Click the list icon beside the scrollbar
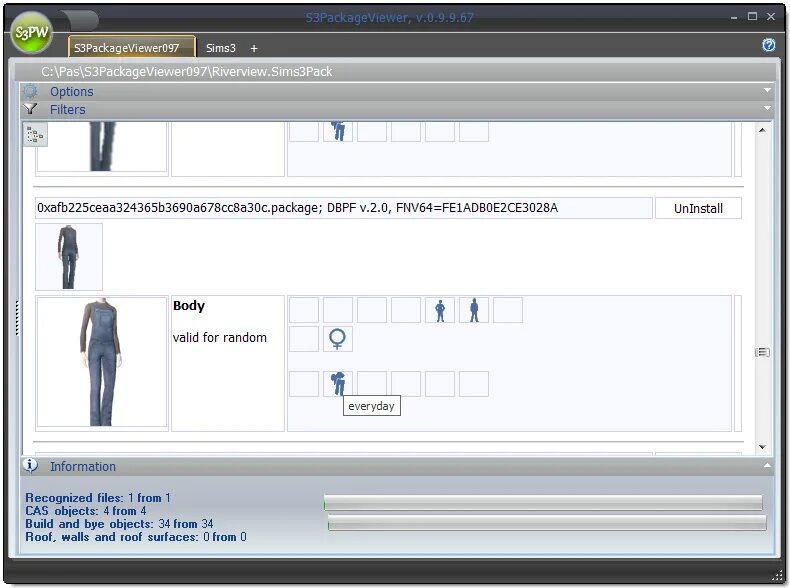Viewport: 790px width, 588px height. click(x=762, y=352)
